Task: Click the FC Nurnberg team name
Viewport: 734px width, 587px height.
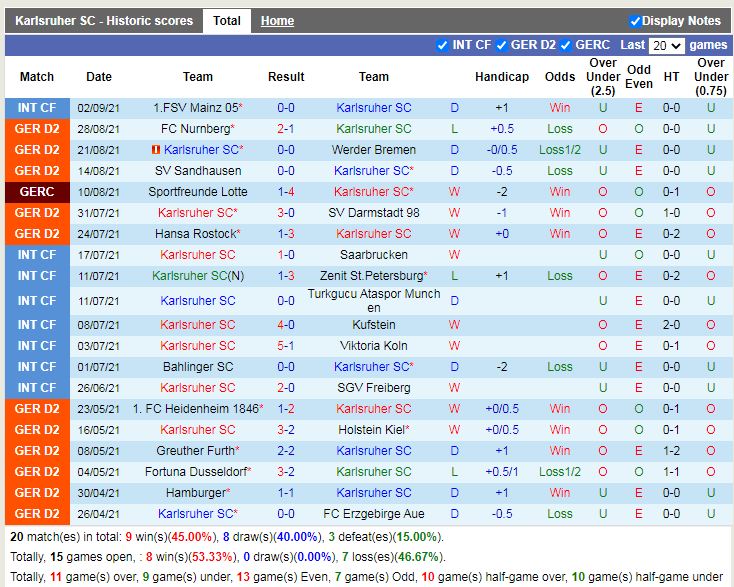Action: tap(195, 129)
